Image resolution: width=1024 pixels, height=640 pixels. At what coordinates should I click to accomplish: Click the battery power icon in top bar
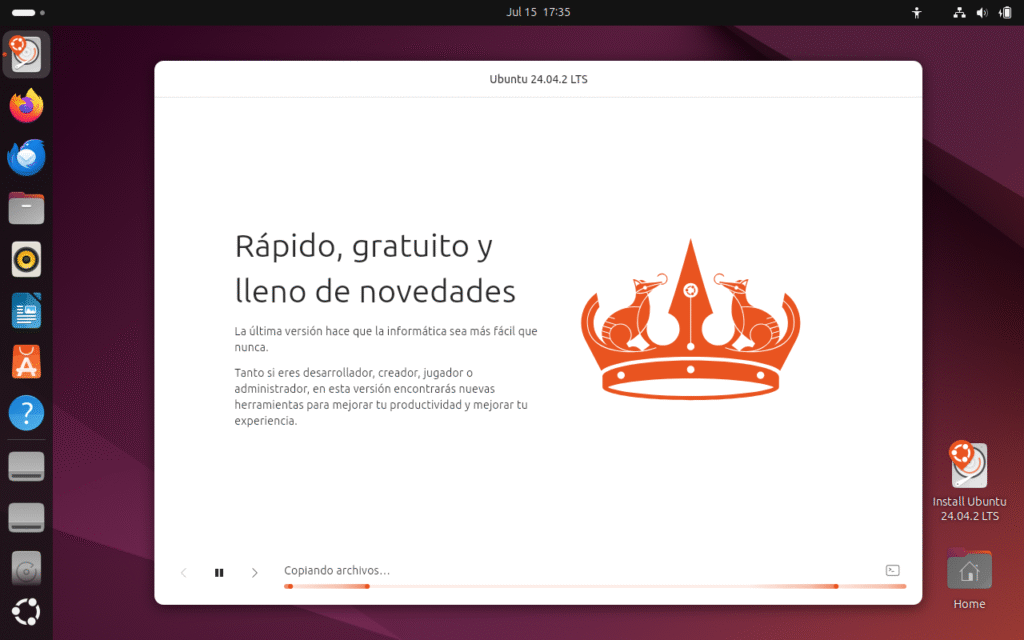(1005, 12)
